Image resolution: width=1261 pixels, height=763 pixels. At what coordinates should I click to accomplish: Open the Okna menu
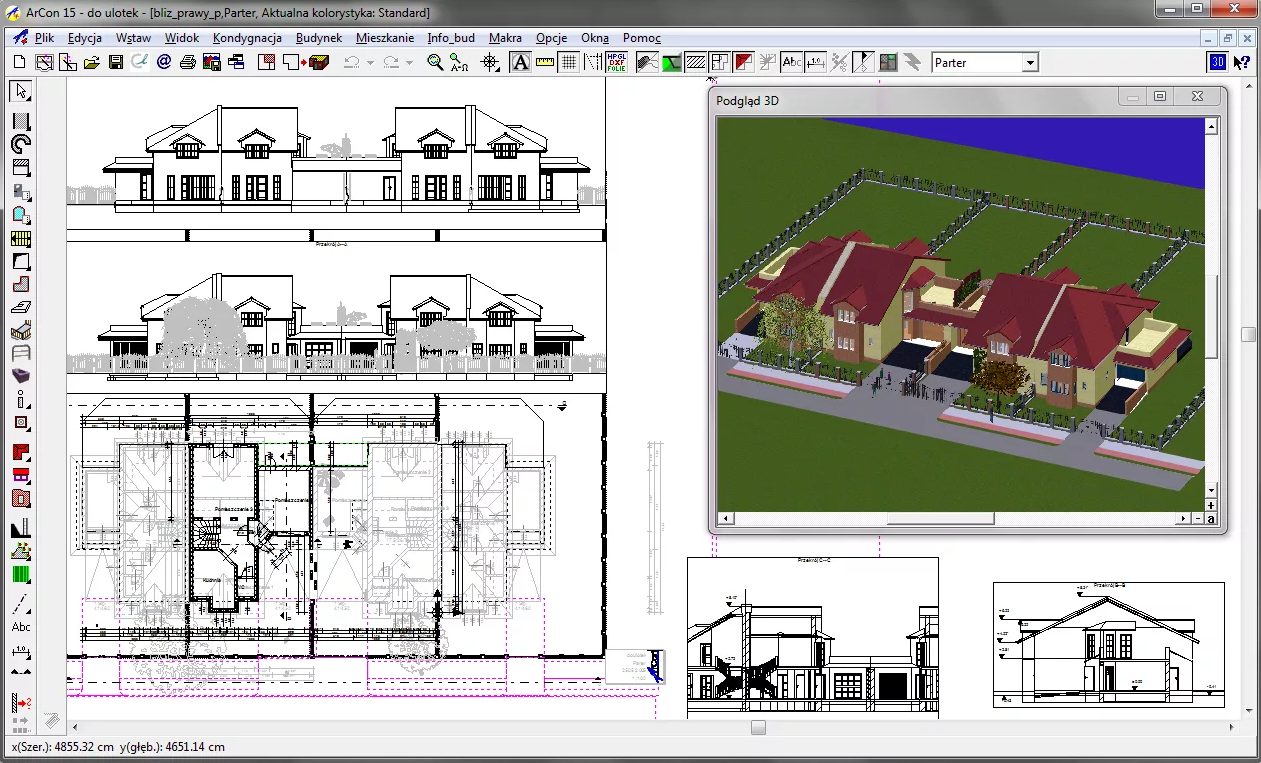click(x=595, y=38)
